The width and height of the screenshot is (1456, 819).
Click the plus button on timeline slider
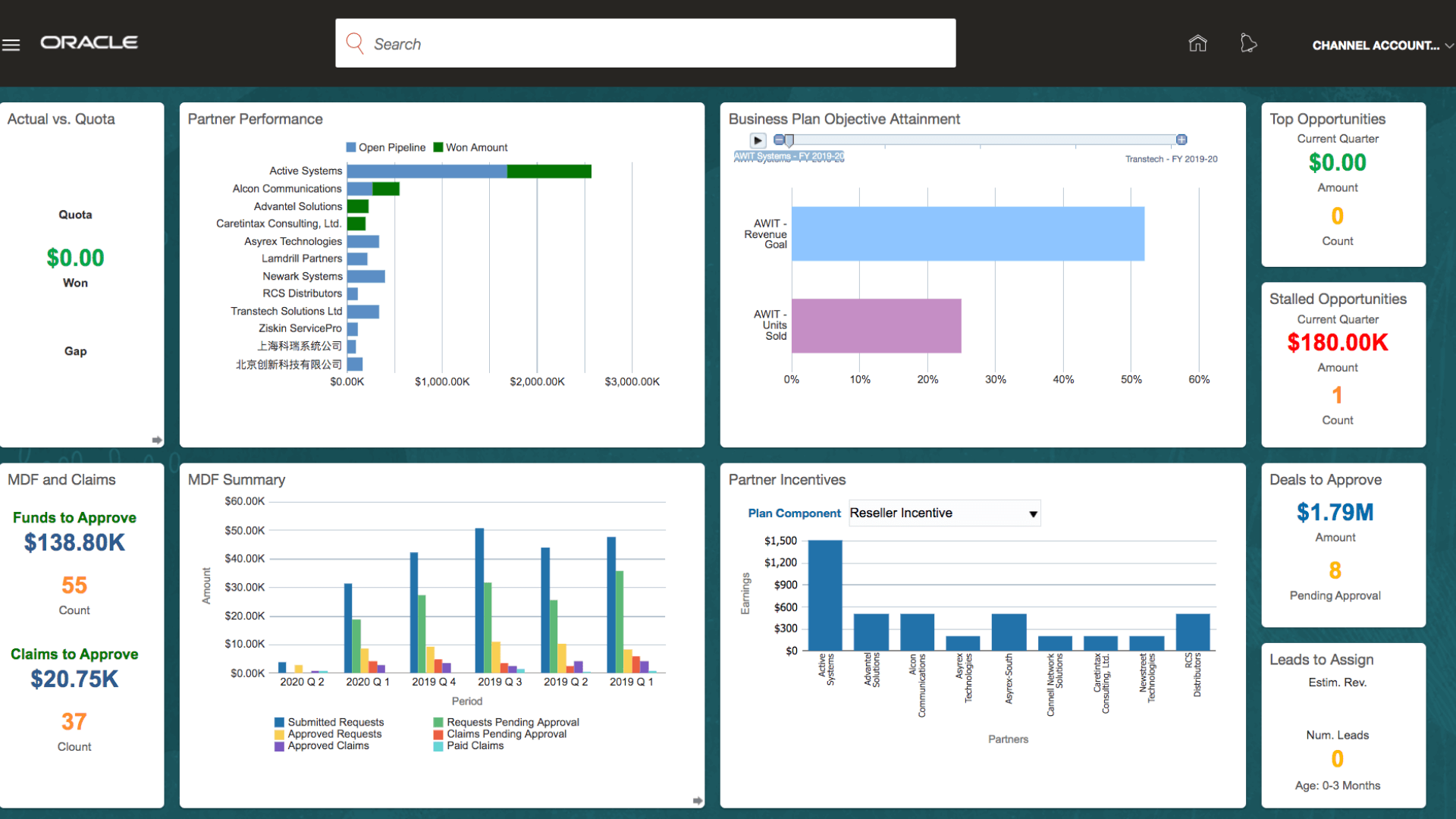[x=1181, y=140]
